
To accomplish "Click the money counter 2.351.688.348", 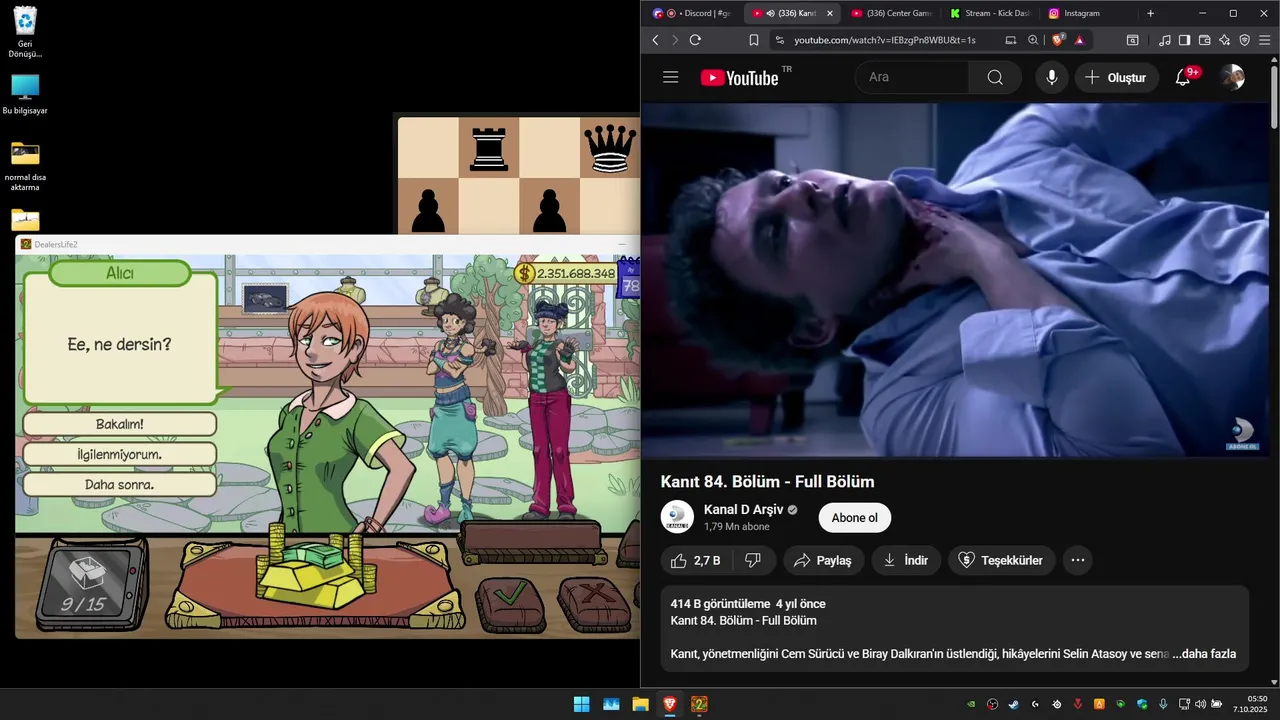I will click(566, 273).
